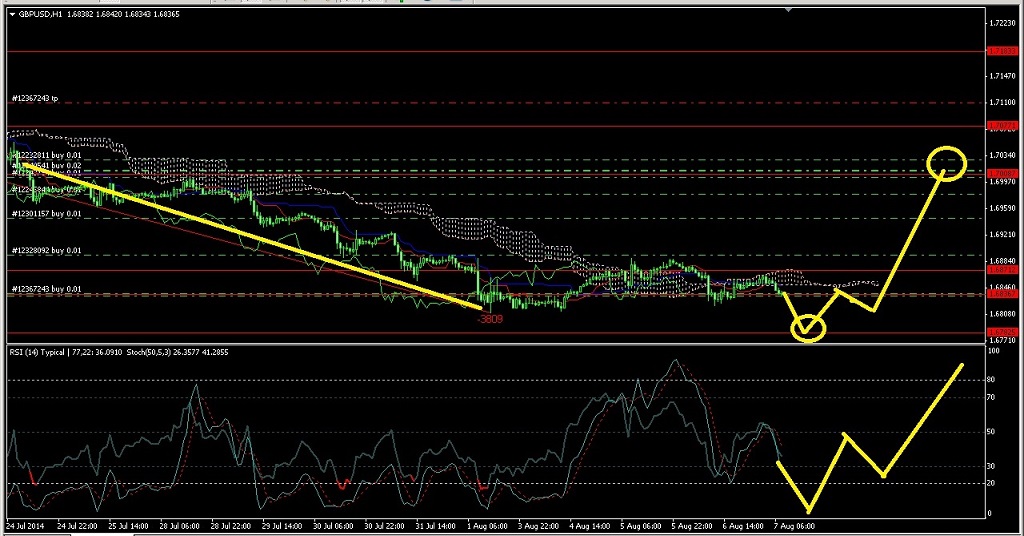Click the #12232811 buy 0.01 order label
The height and width of the screenshot is (536, 1024).
46,156
